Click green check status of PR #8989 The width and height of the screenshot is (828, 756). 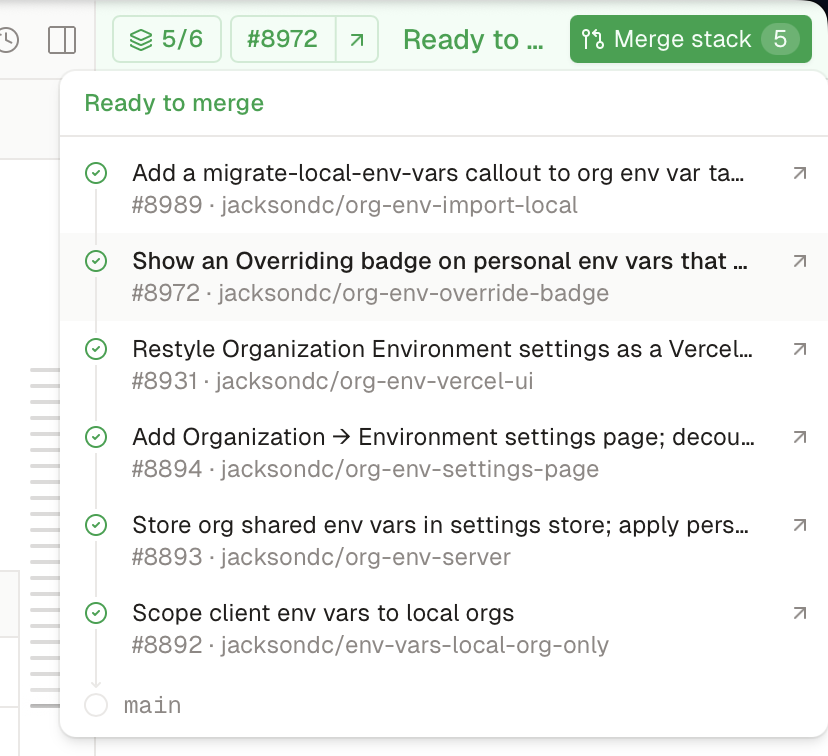(x=96, y=173)
